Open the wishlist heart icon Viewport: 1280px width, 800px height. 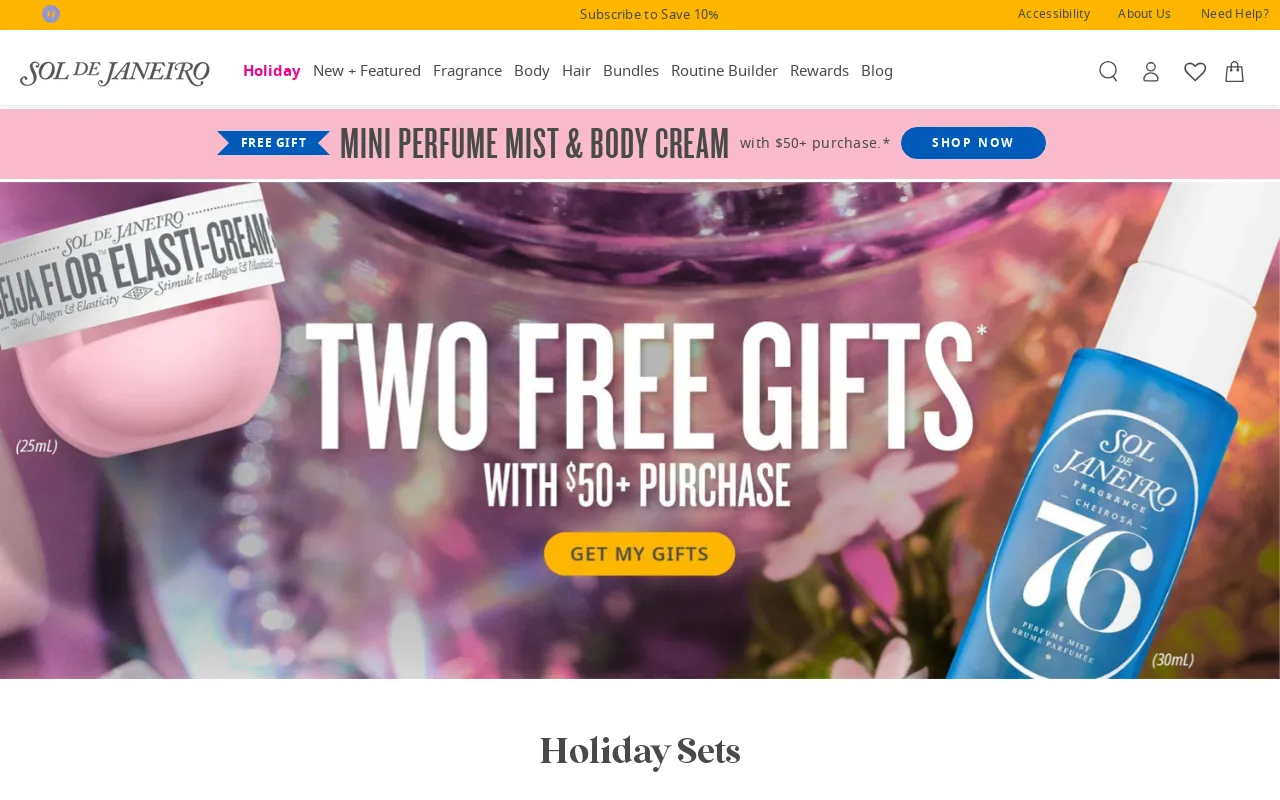[x=1195, y=71]
